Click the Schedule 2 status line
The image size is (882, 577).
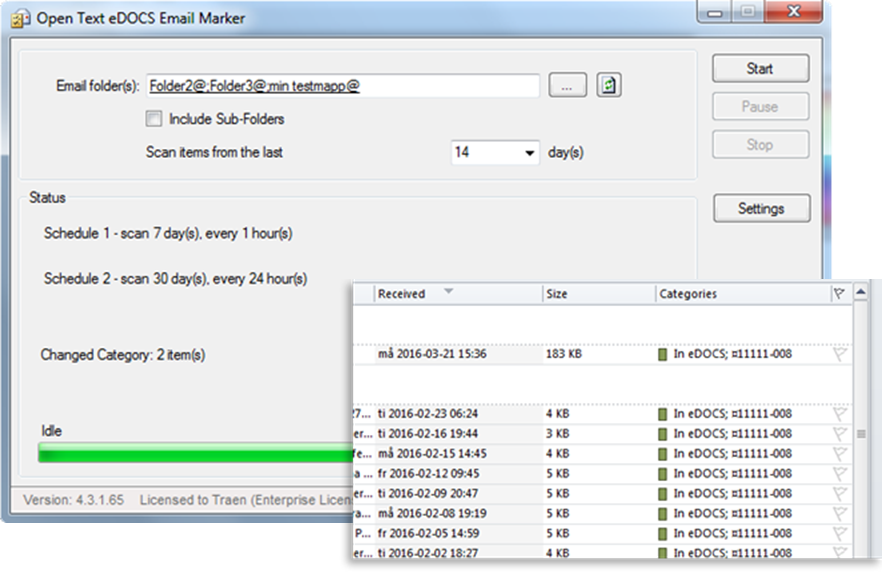click(x=176, y=279)
